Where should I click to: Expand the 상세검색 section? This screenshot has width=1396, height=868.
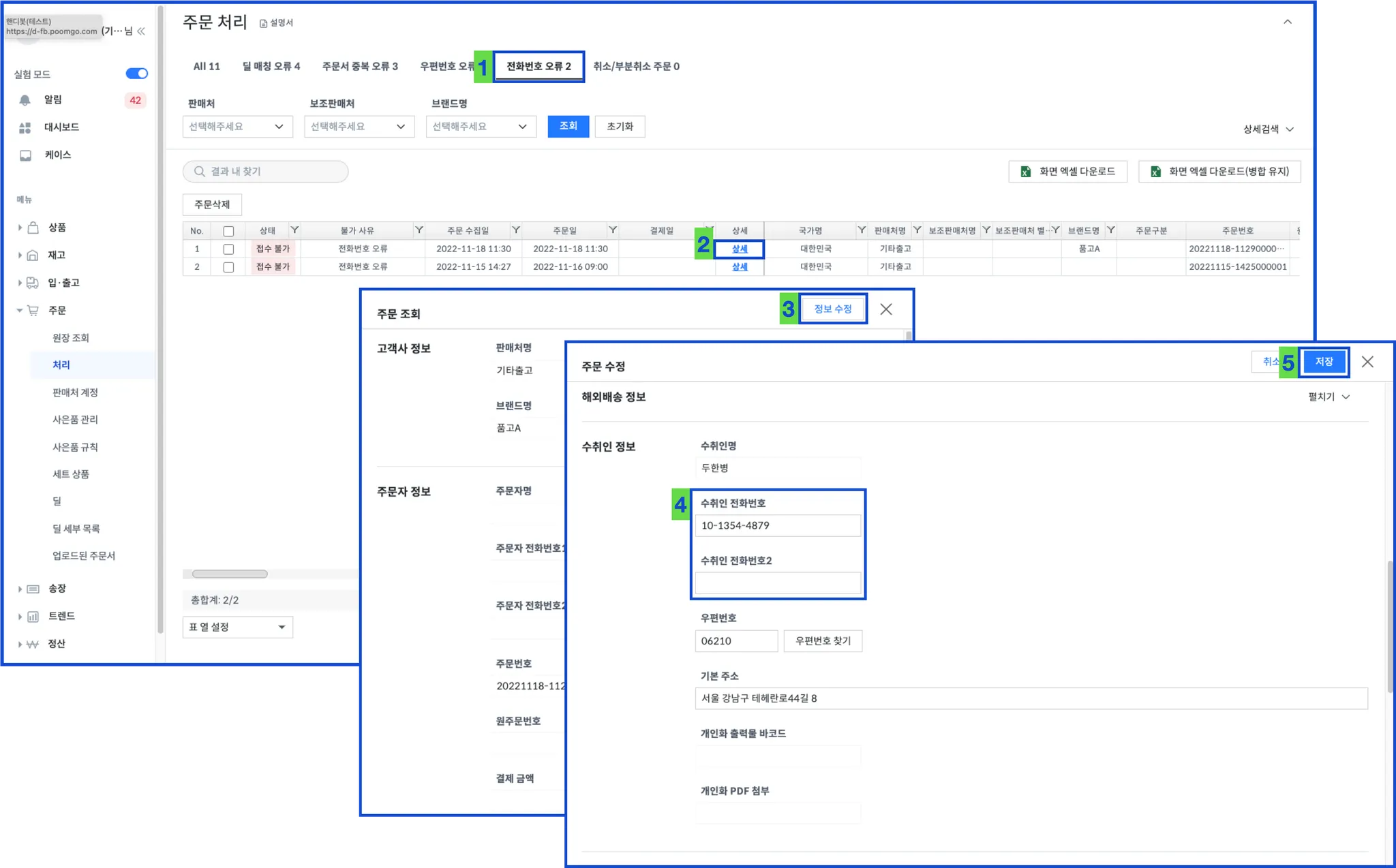1267,129
